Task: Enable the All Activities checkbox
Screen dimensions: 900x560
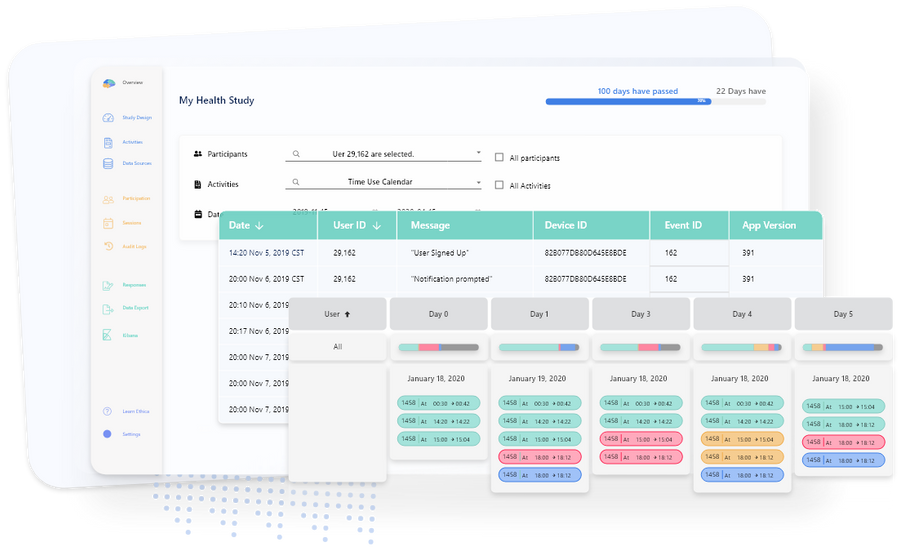Action: [x=500, y=185]
